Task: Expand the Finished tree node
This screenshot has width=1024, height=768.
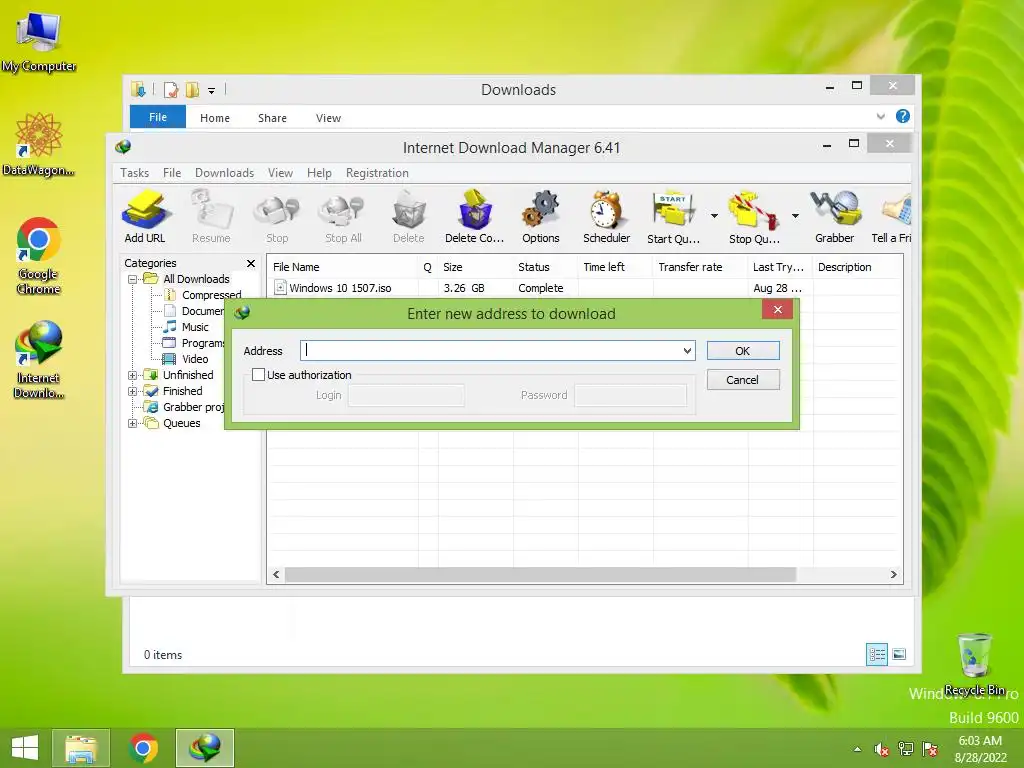Action: click(133, 392)
